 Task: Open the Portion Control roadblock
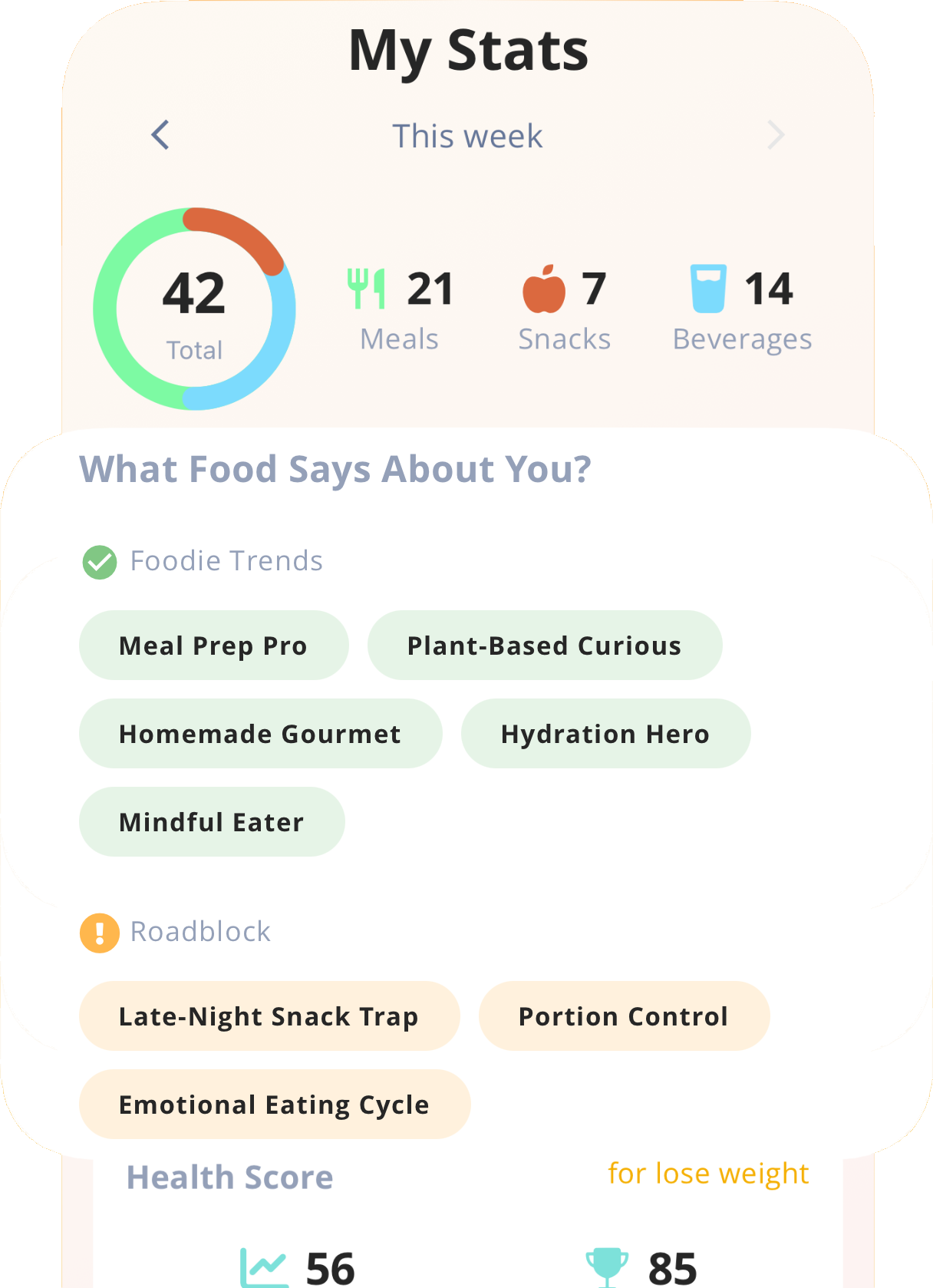click(624, 1016)
